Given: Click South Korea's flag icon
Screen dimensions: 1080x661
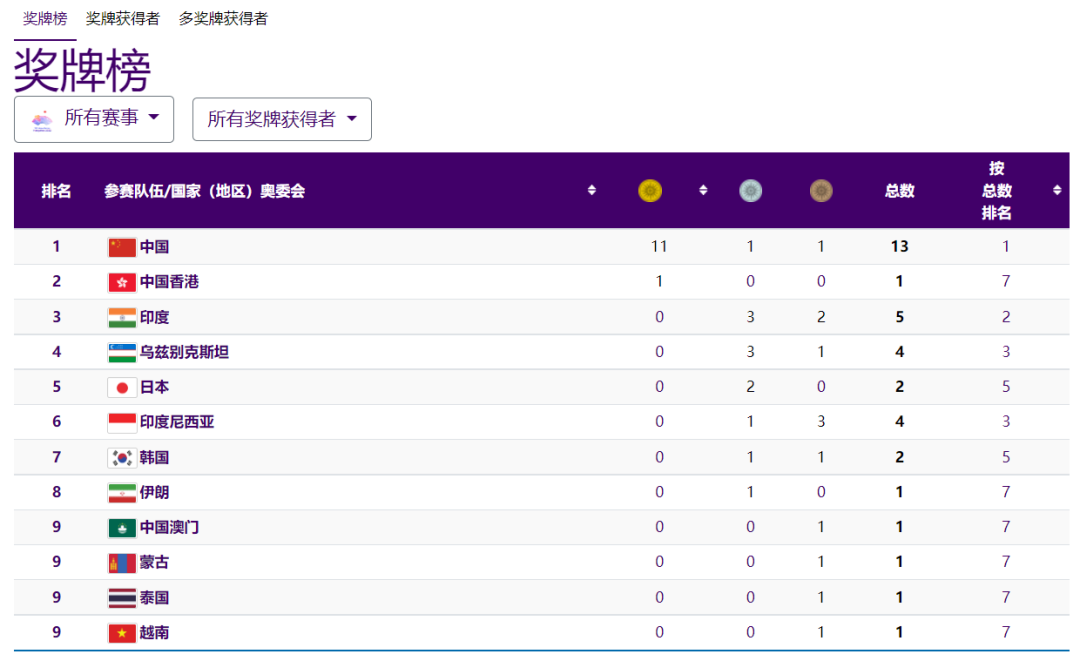Looking at the screenshot, I should 122,458.
